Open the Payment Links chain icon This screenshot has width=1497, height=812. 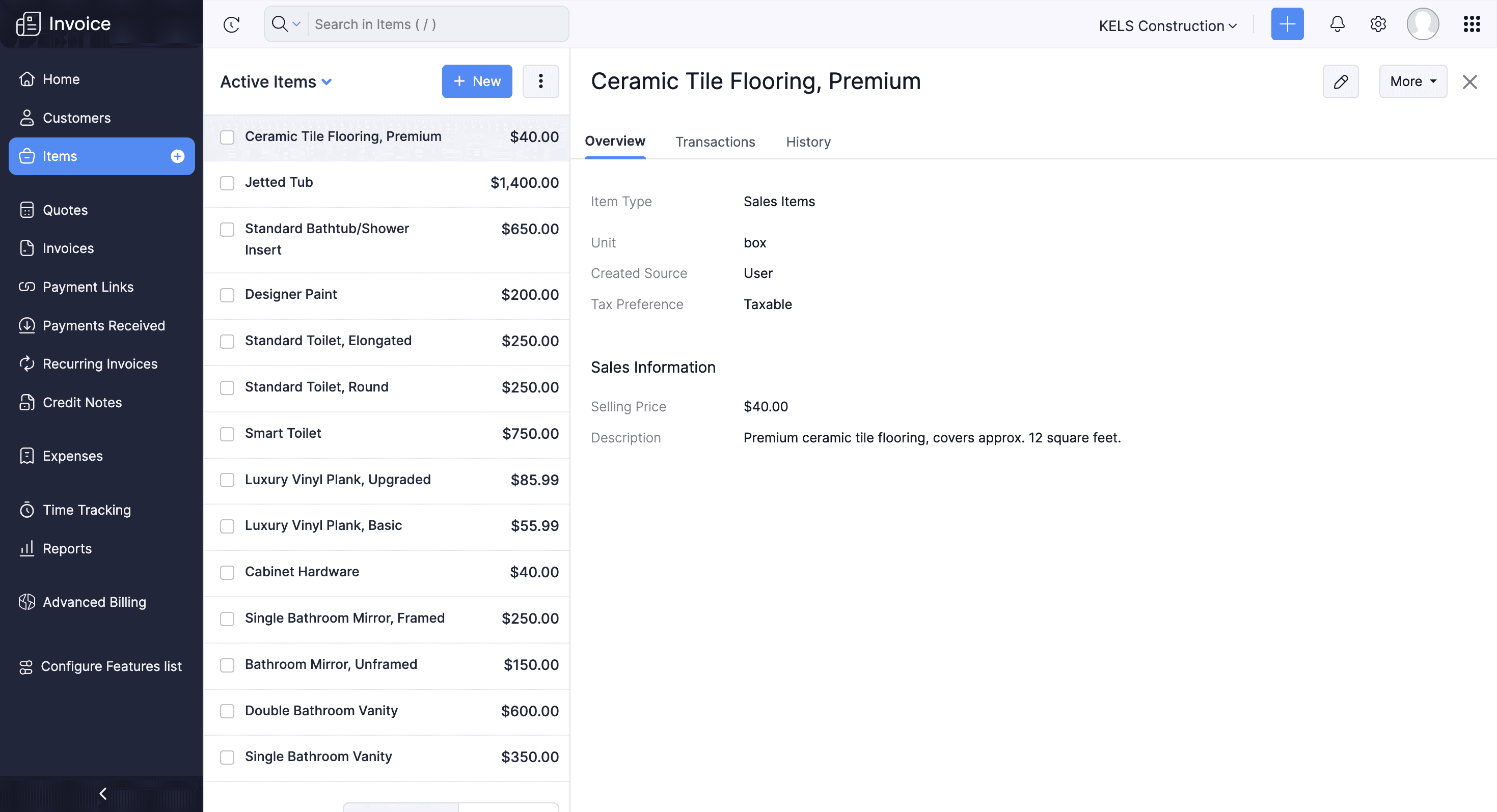click(x=26, y=287)
